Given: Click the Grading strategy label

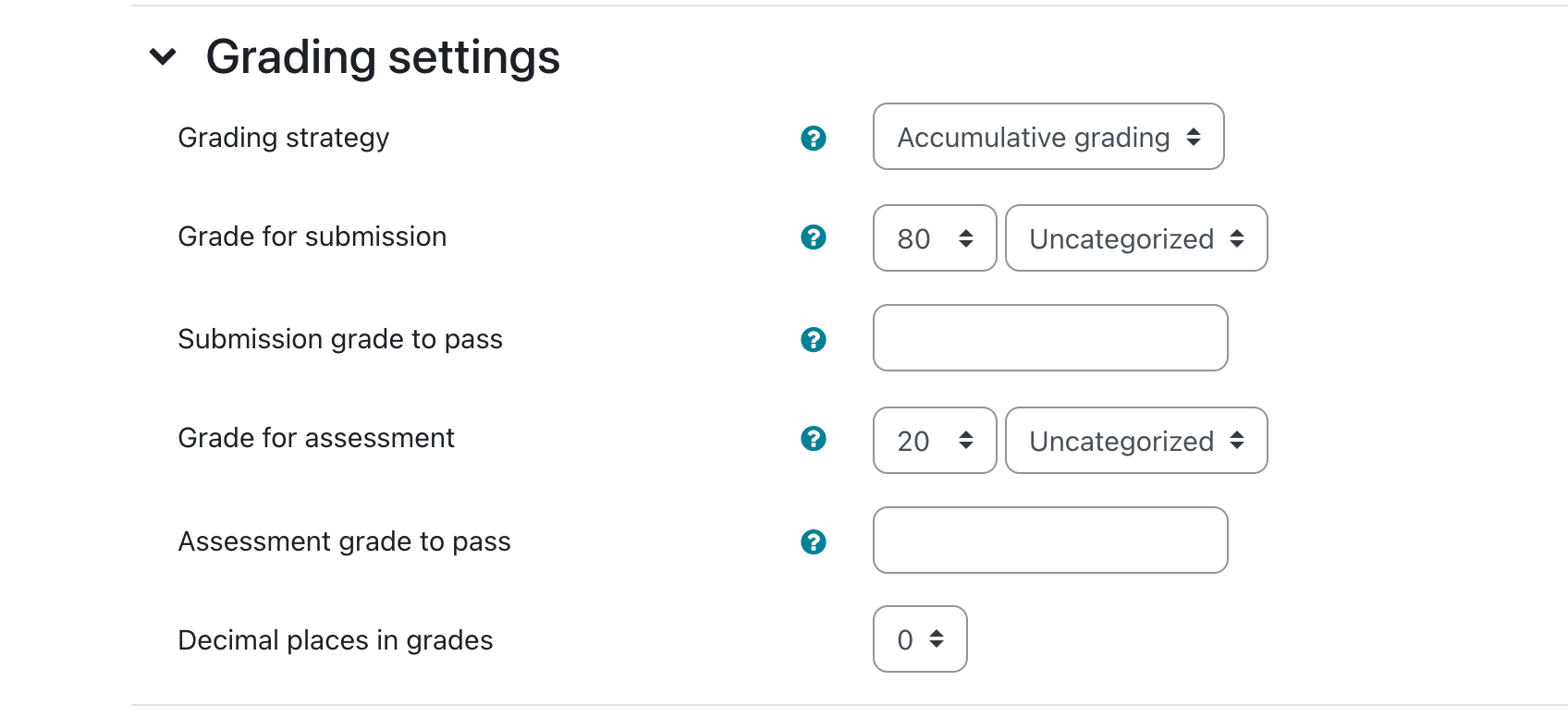Looking at the screenshot, I should click(x=284, y=138).
